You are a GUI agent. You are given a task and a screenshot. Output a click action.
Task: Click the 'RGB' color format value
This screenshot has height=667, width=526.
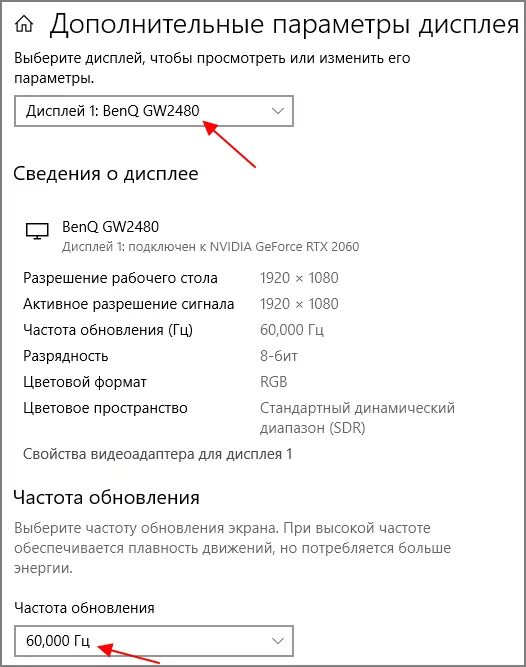[273, 382]
